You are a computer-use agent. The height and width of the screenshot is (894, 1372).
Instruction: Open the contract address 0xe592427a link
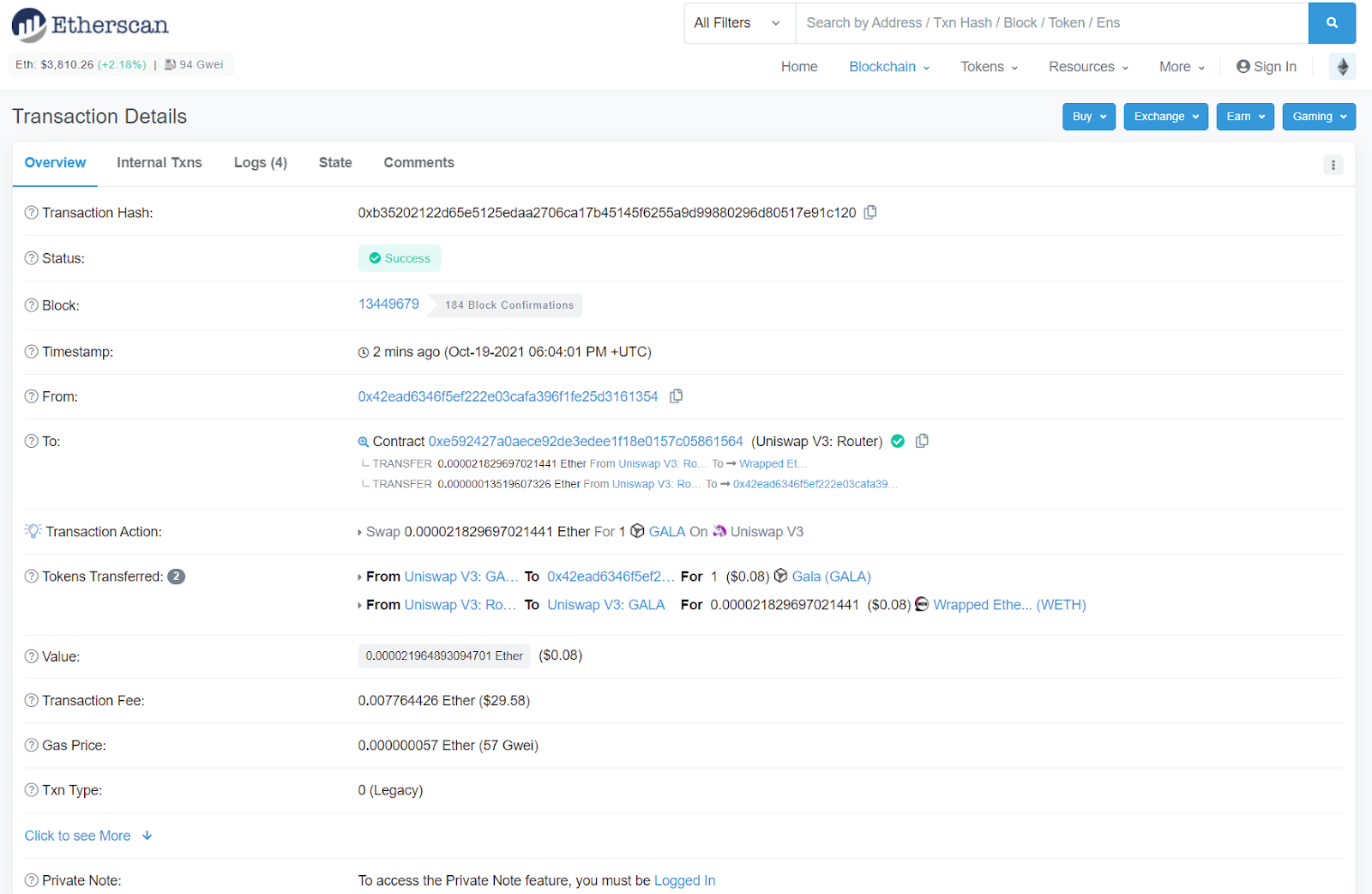coord(586,441)
